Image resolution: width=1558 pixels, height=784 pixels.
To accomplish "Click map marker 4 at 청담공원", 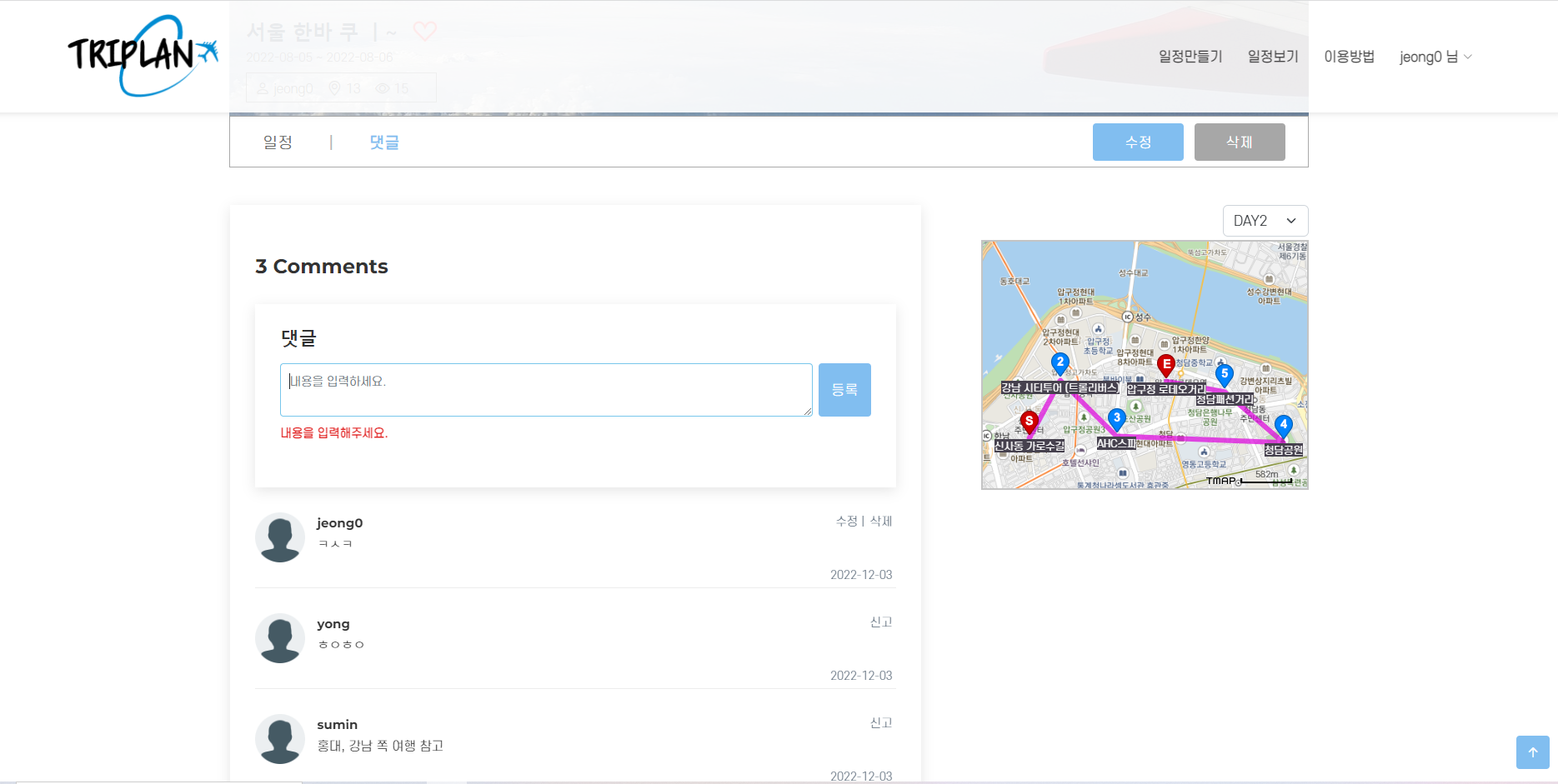I will pos(1284,427).
